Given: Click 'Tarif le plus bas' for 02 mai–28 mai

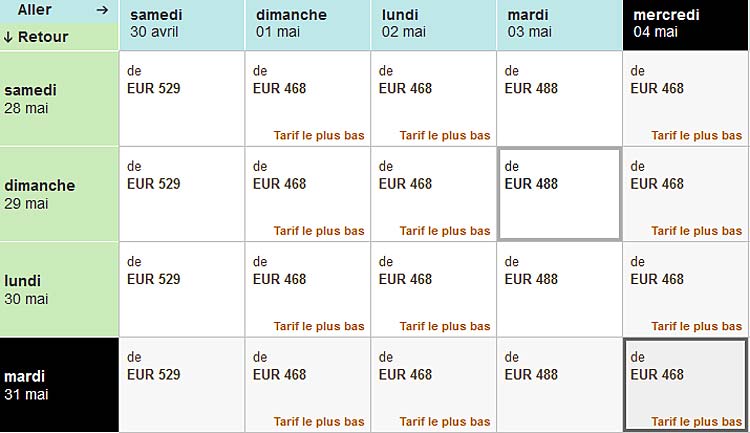Looking at the screenshot, I should pos(445,135).
